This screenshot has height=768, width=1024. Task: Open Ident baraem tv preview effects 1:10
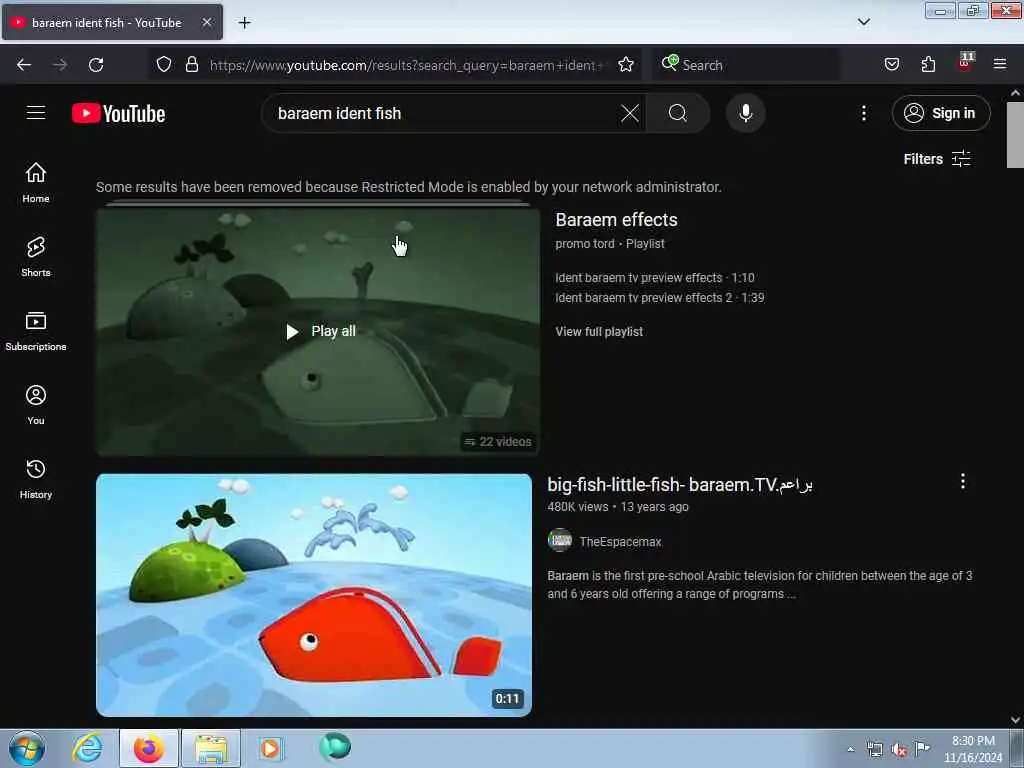tap(654, 278)
